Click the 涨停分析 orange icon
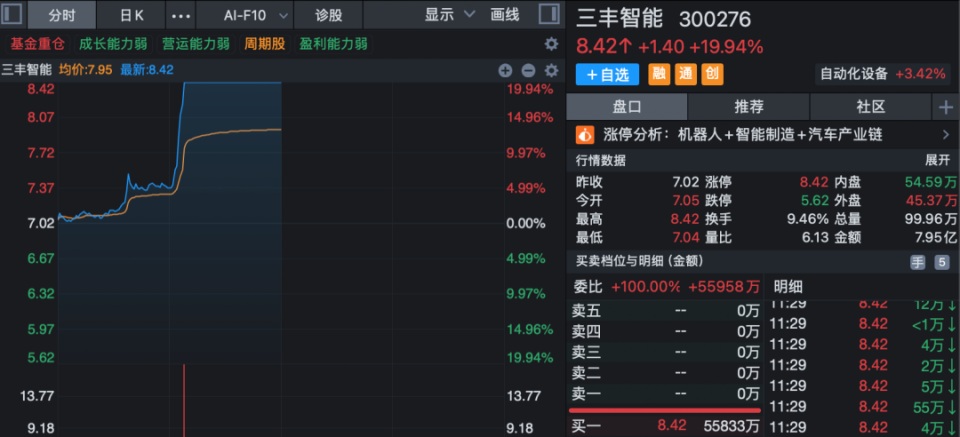This screenshot has width=960, height=437. click(x=585, y=134)
